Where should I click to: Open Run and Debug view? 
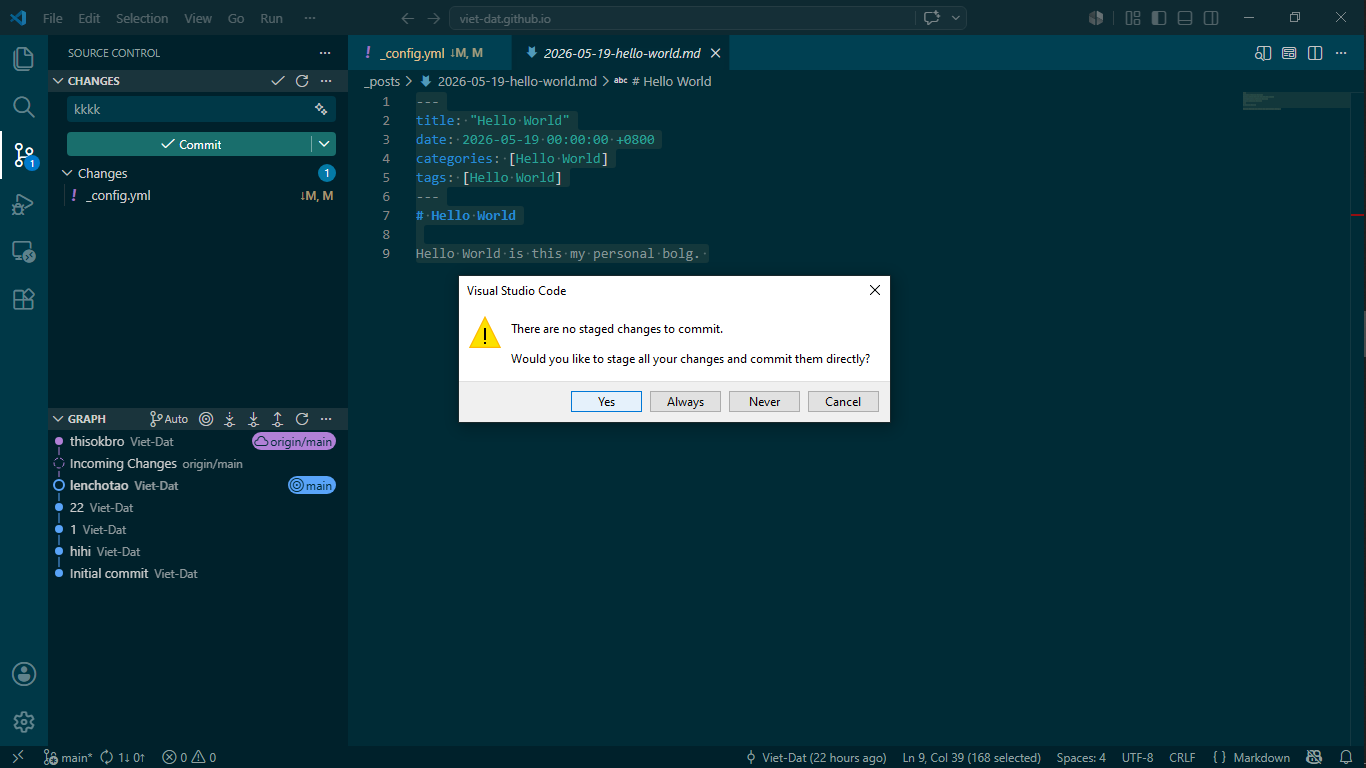(x=23, y=203)
